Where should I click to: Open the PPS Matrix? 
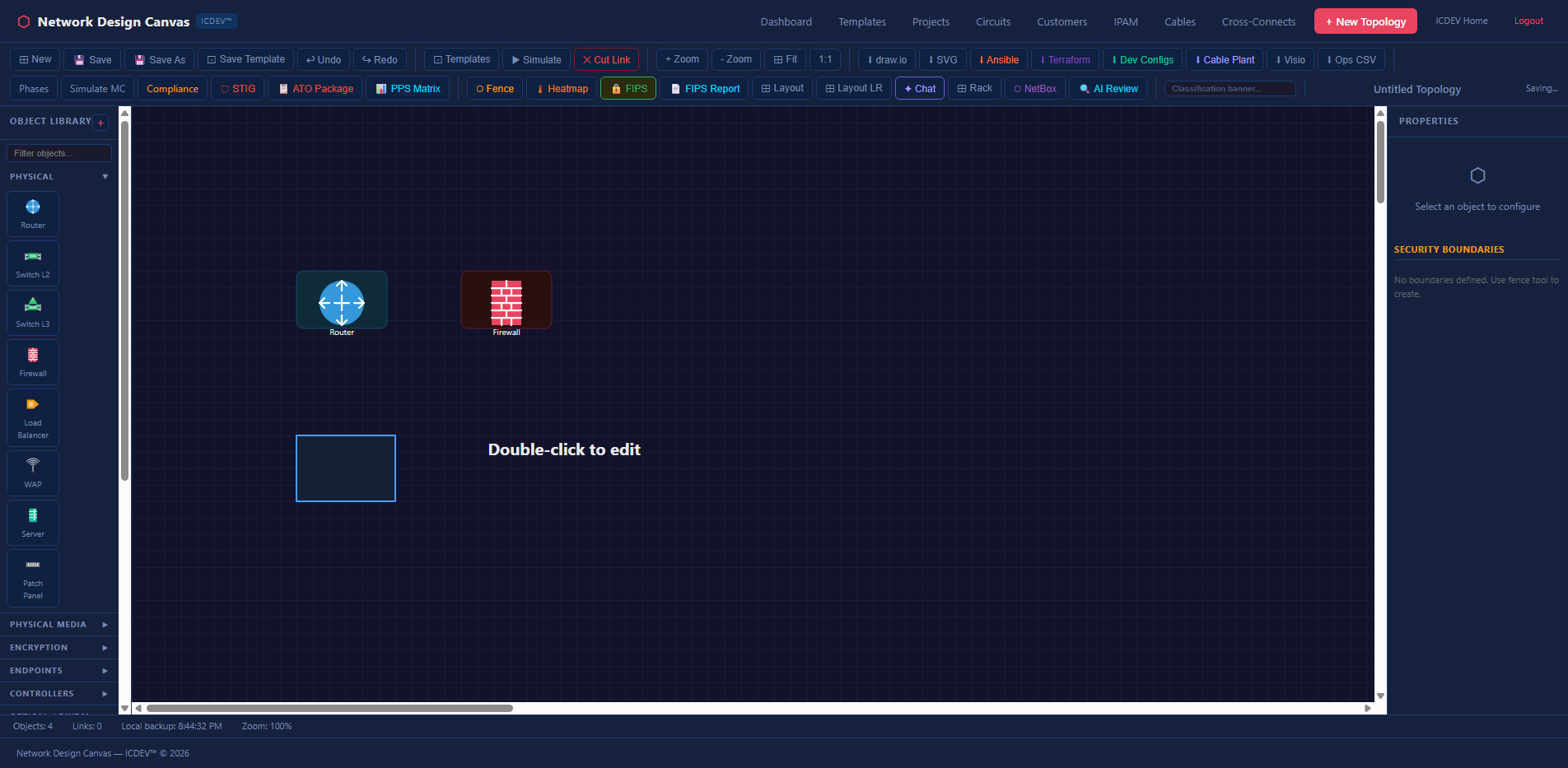tap(408, 89)
